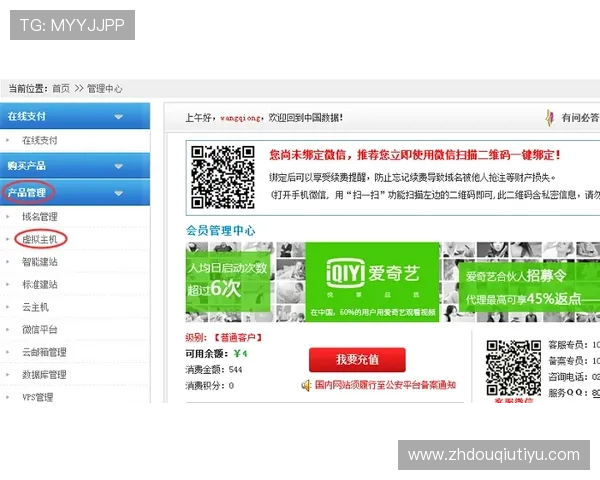Collapse the 产品管理 section arrow
The image size is (600, 480).
[119, 193]
